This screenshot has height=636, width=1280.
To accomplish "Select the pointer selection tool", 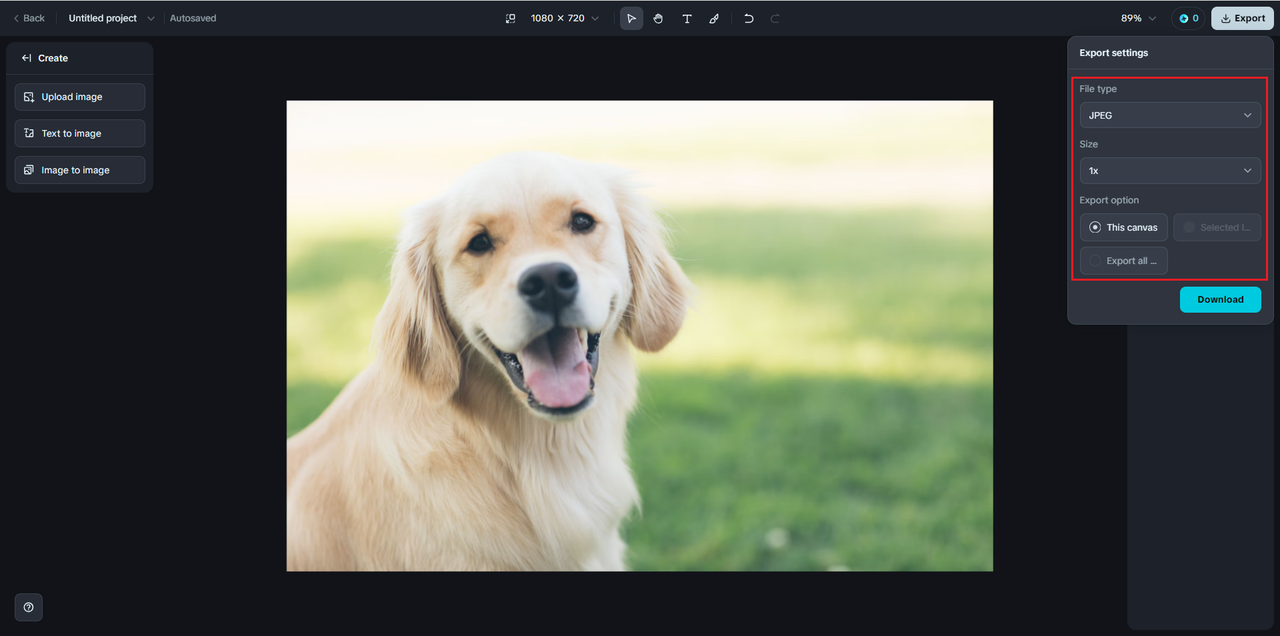I will 631,18.
